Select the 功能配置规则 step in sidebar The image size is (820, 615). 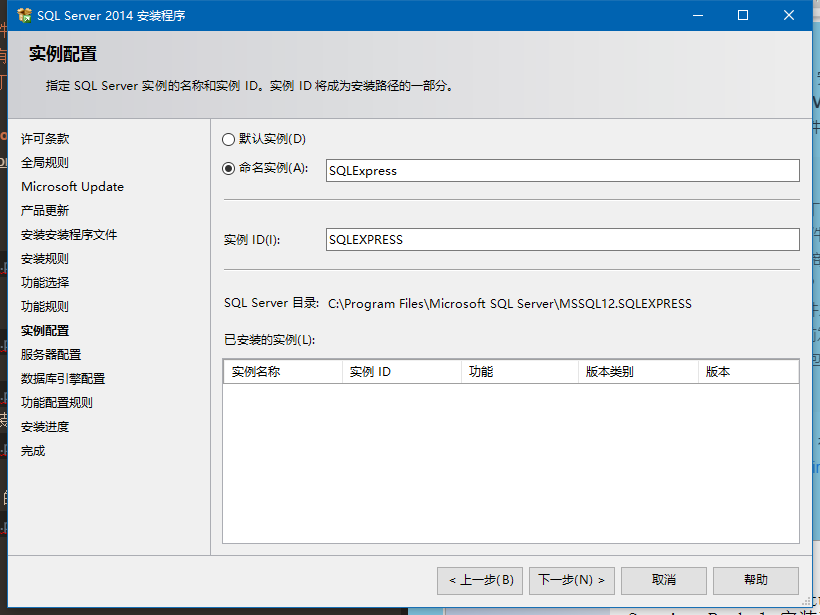(57, 403)
